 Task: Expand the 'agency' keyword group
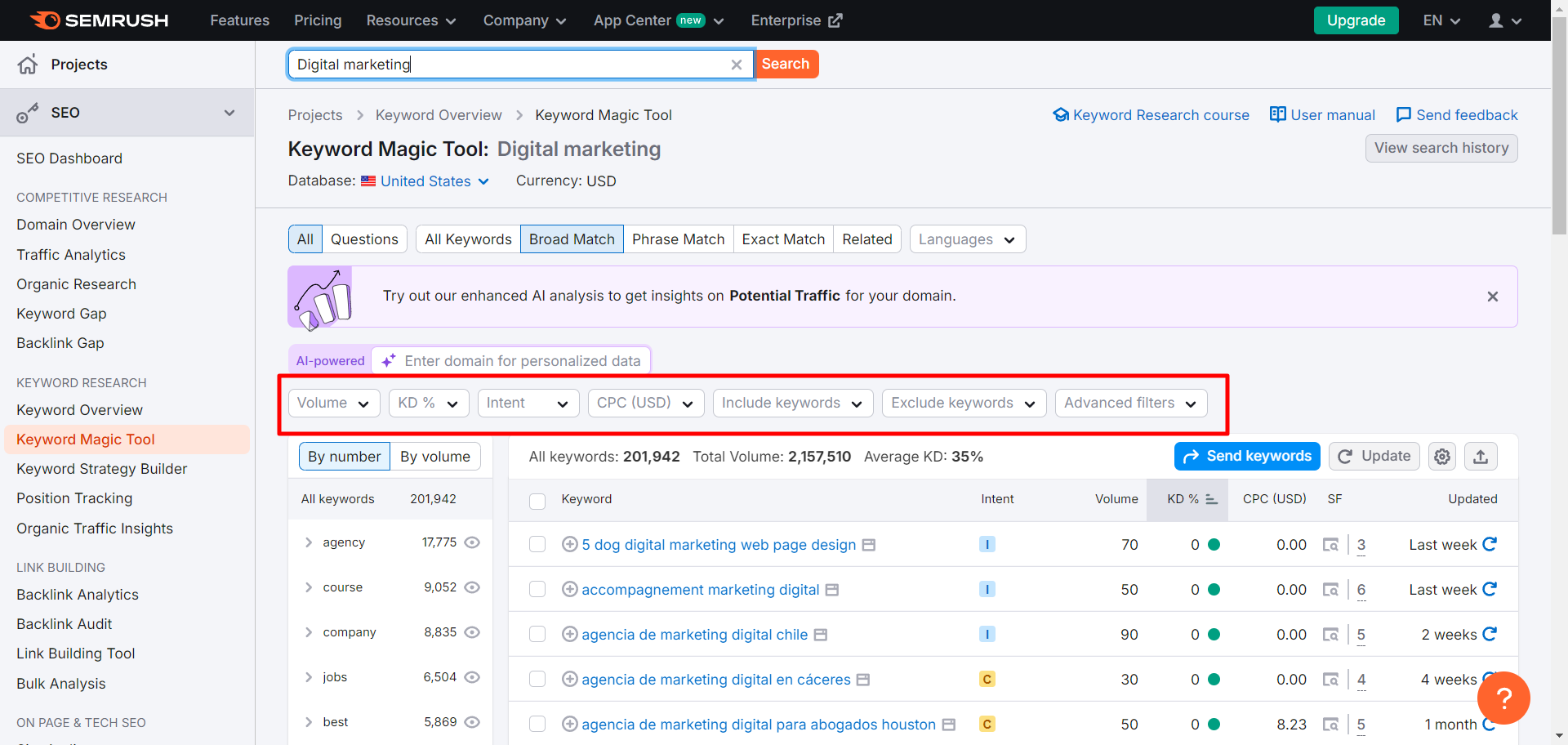click(x=309, y=542)
